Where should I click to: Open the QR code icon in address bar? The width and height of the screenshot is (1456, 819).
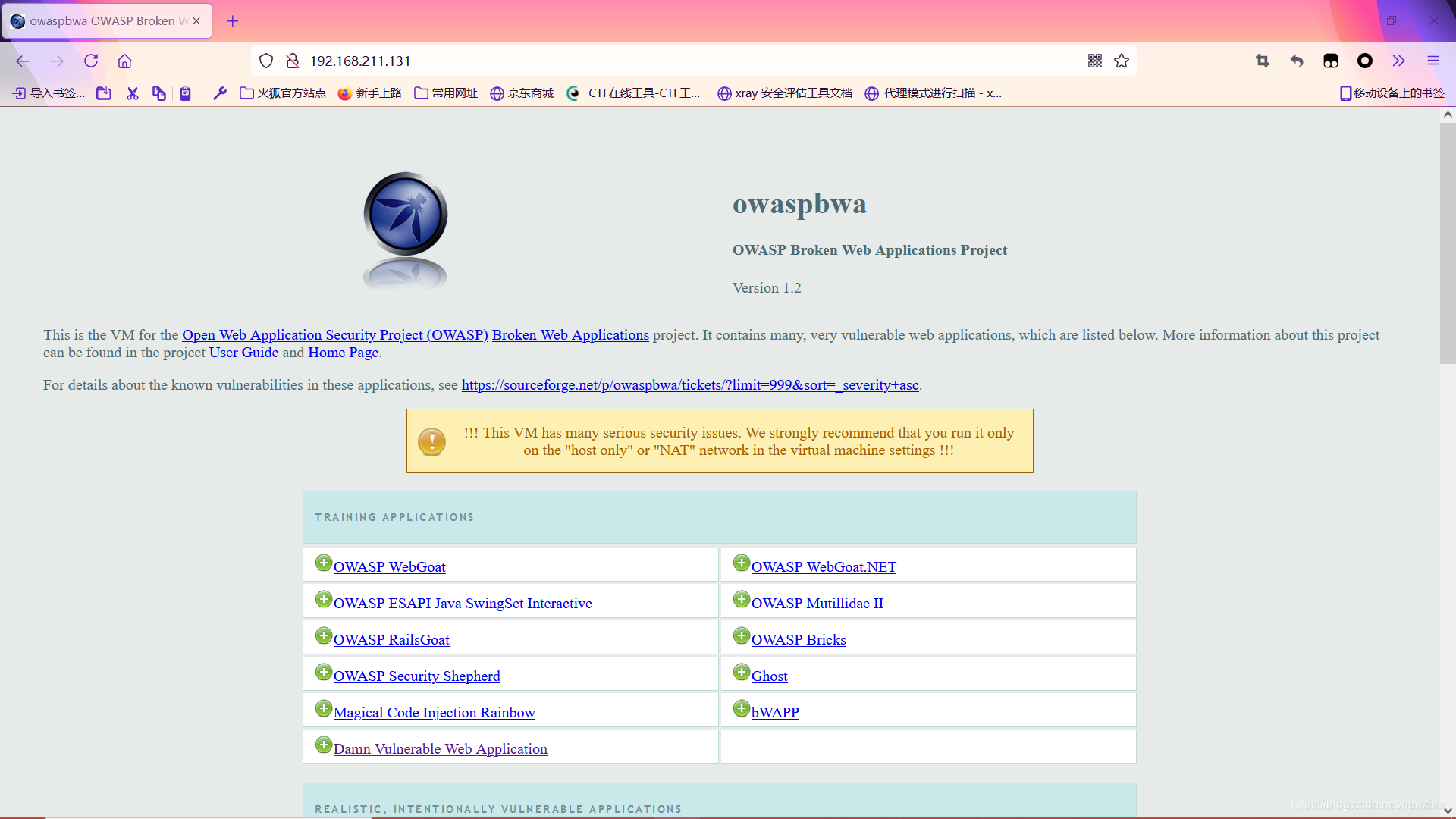(1094, 61)
